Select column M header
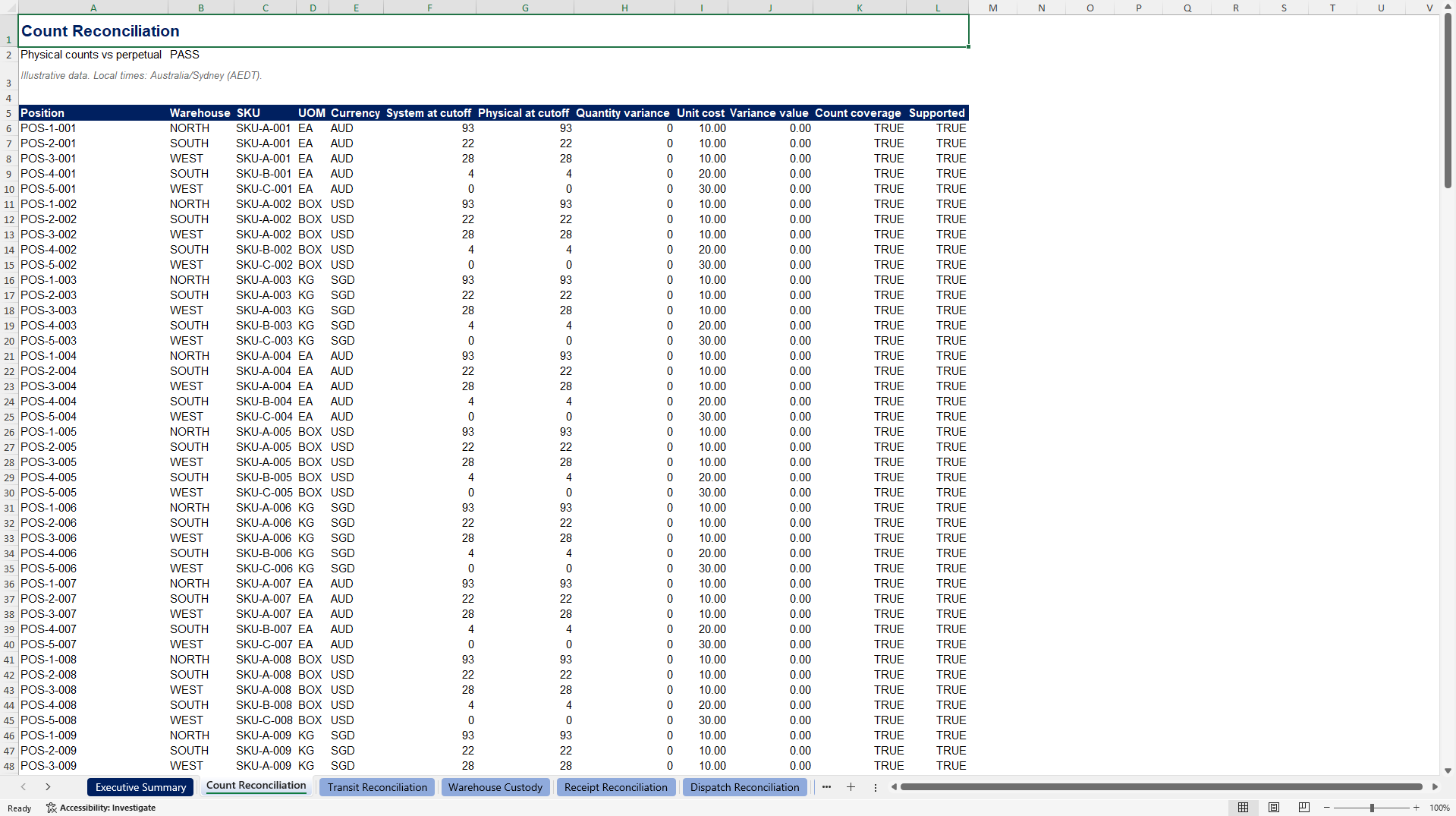This screenshot has height=816, width=1456. [x=992, y=8]
